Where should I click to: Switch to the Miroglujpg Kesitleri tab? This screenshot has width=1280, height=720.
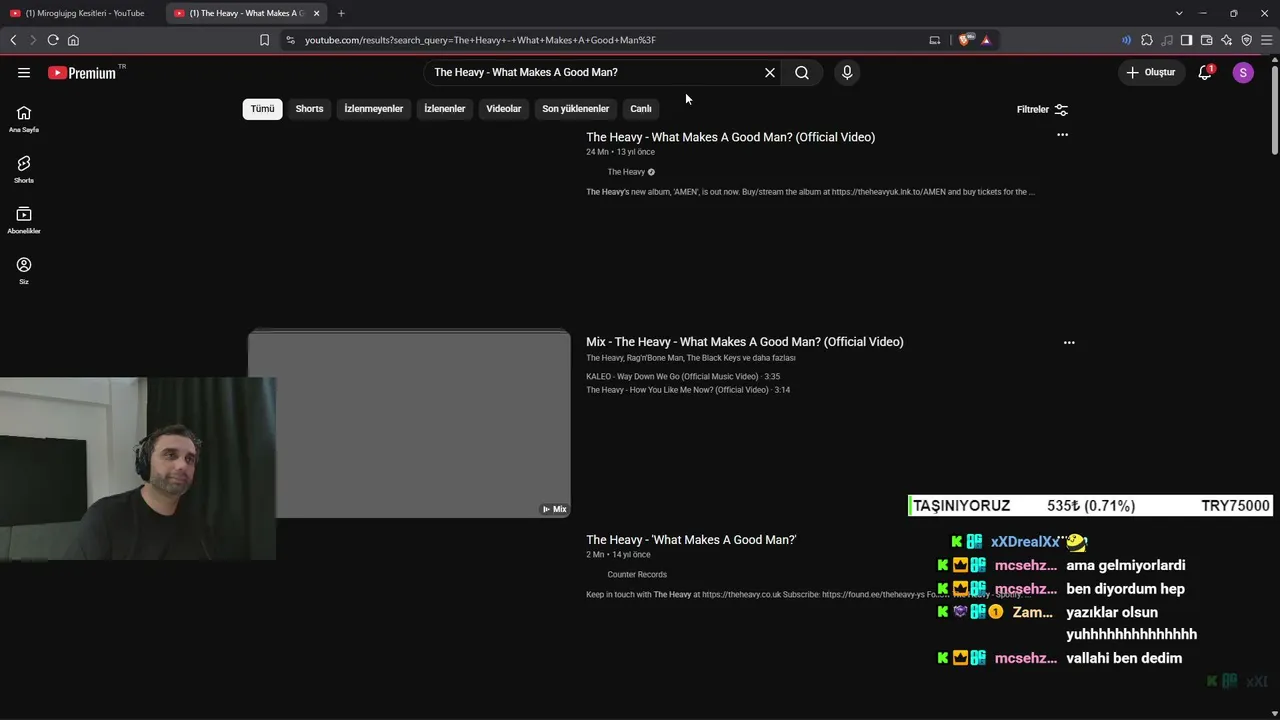(x=80, y=13)
